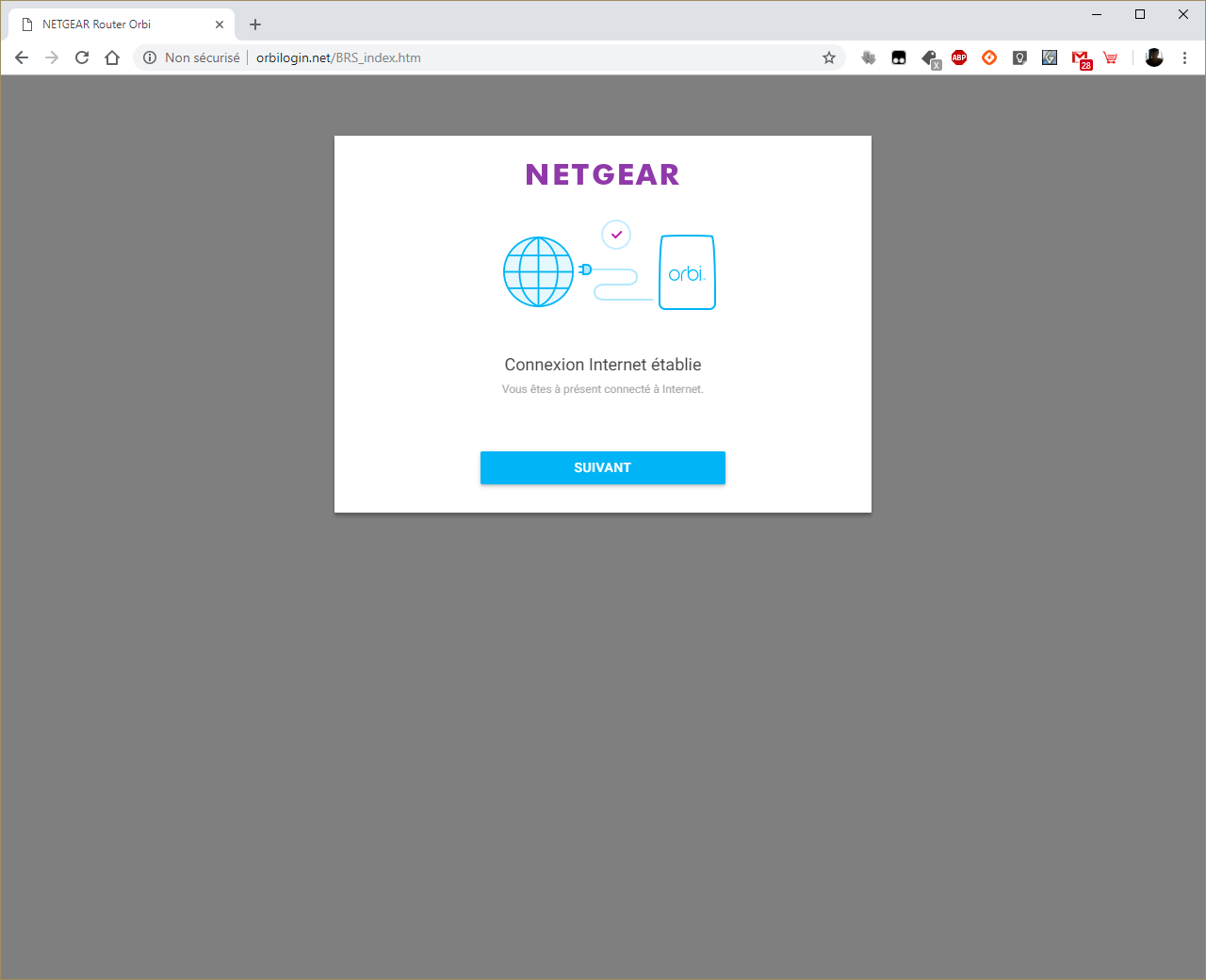
Task: Click the Orbi router illustration
Action: click(x=688, y=272)
